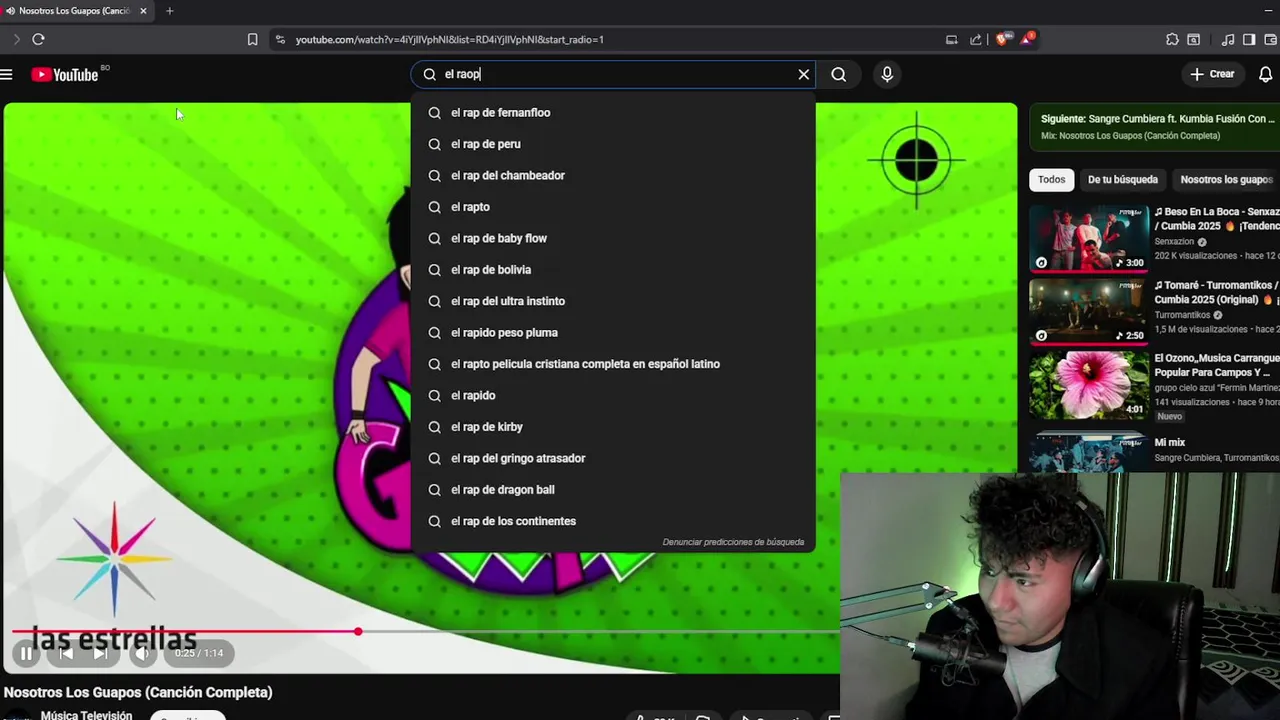The image size is (1280, 720).
Task: Open the browser extensions puzzle icon
Action: (x=1172, y=39)
